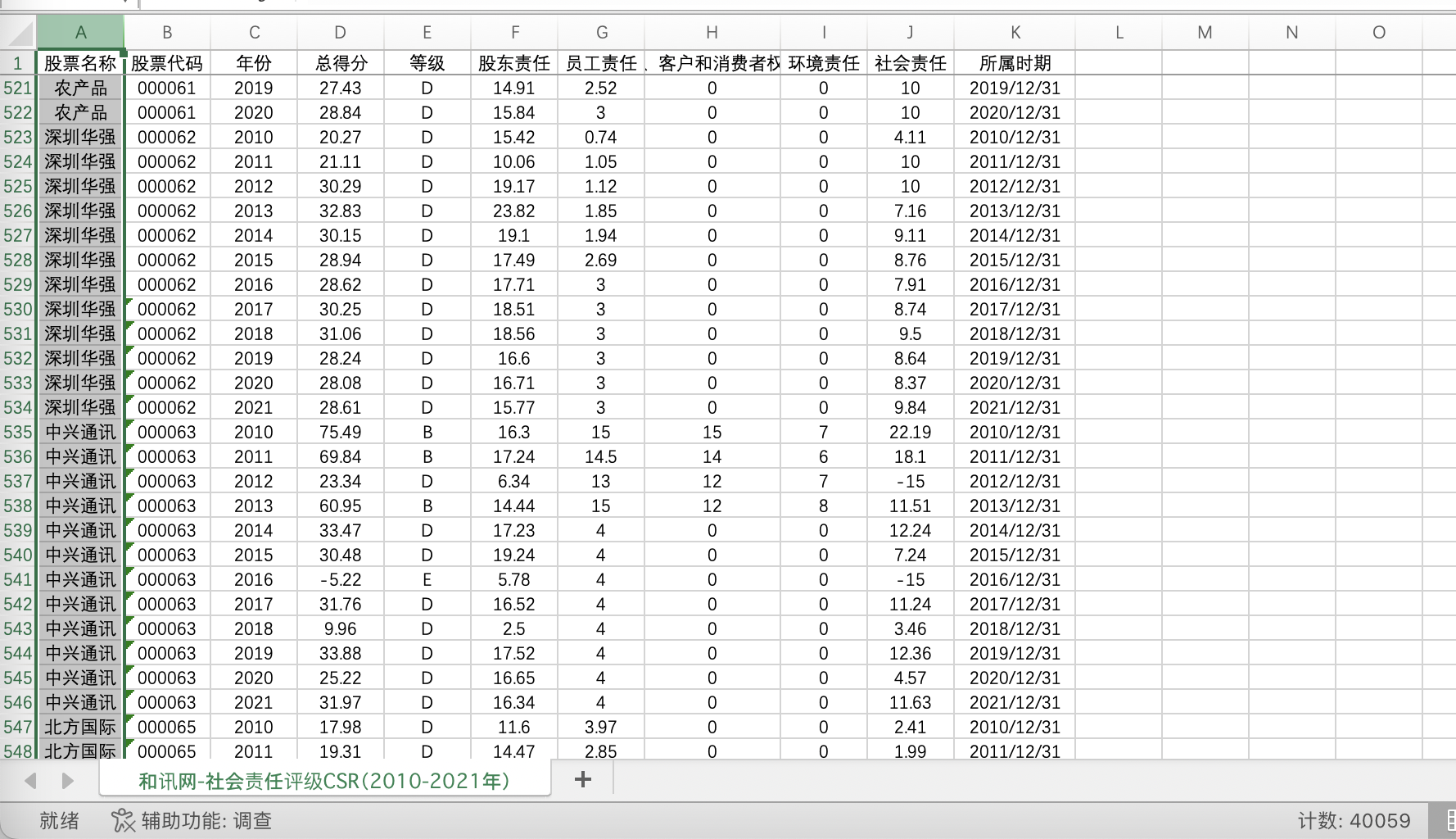Click total score cell 69.84
1456x839 pixels.
pos(341,456)
